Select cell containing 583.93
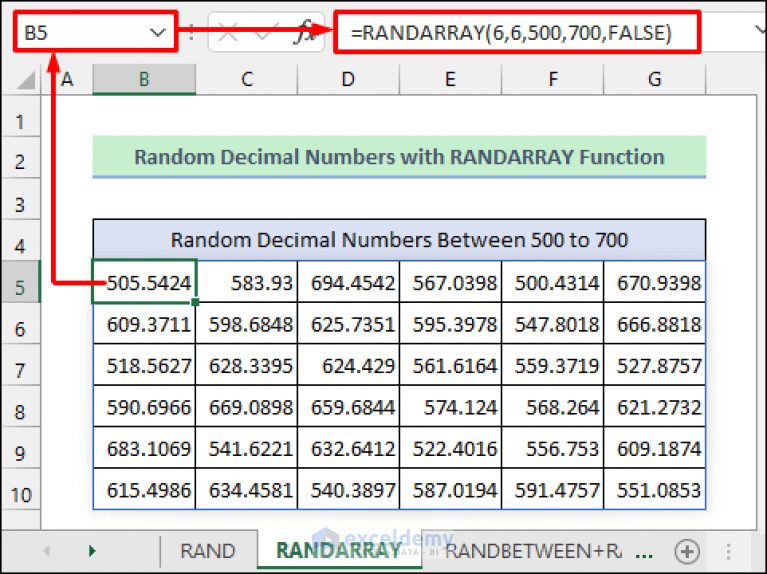Image resolution: width=767 pixels, height=574 pixels. [x=247, y=282]
